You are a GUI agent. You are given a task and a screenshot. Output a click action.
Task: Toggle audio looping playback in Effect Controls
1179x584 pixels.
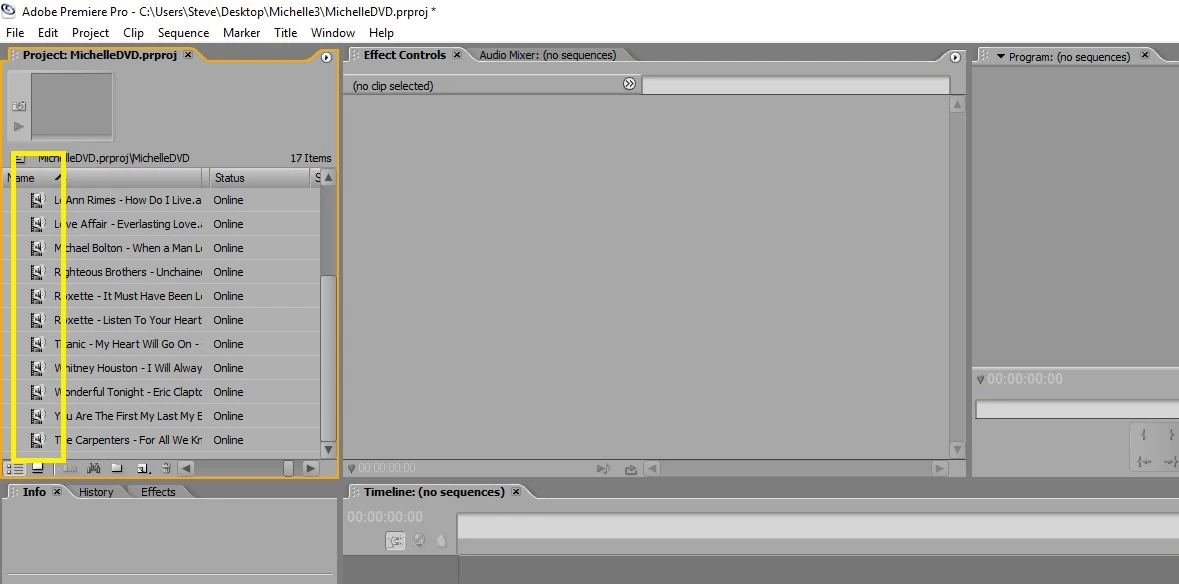(603, 469)
